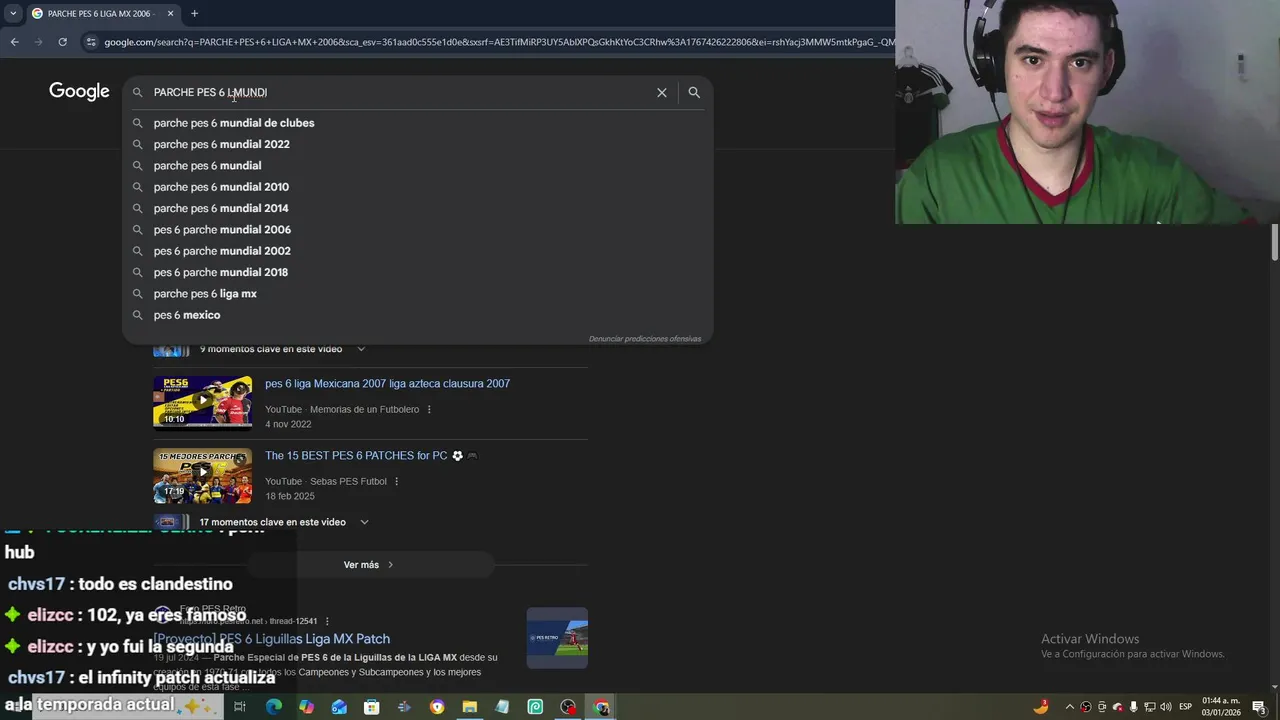The width and height of the screenshot is (1280, 720).
Task: Click the 'Ver más' button
Action: click(369, 565)
